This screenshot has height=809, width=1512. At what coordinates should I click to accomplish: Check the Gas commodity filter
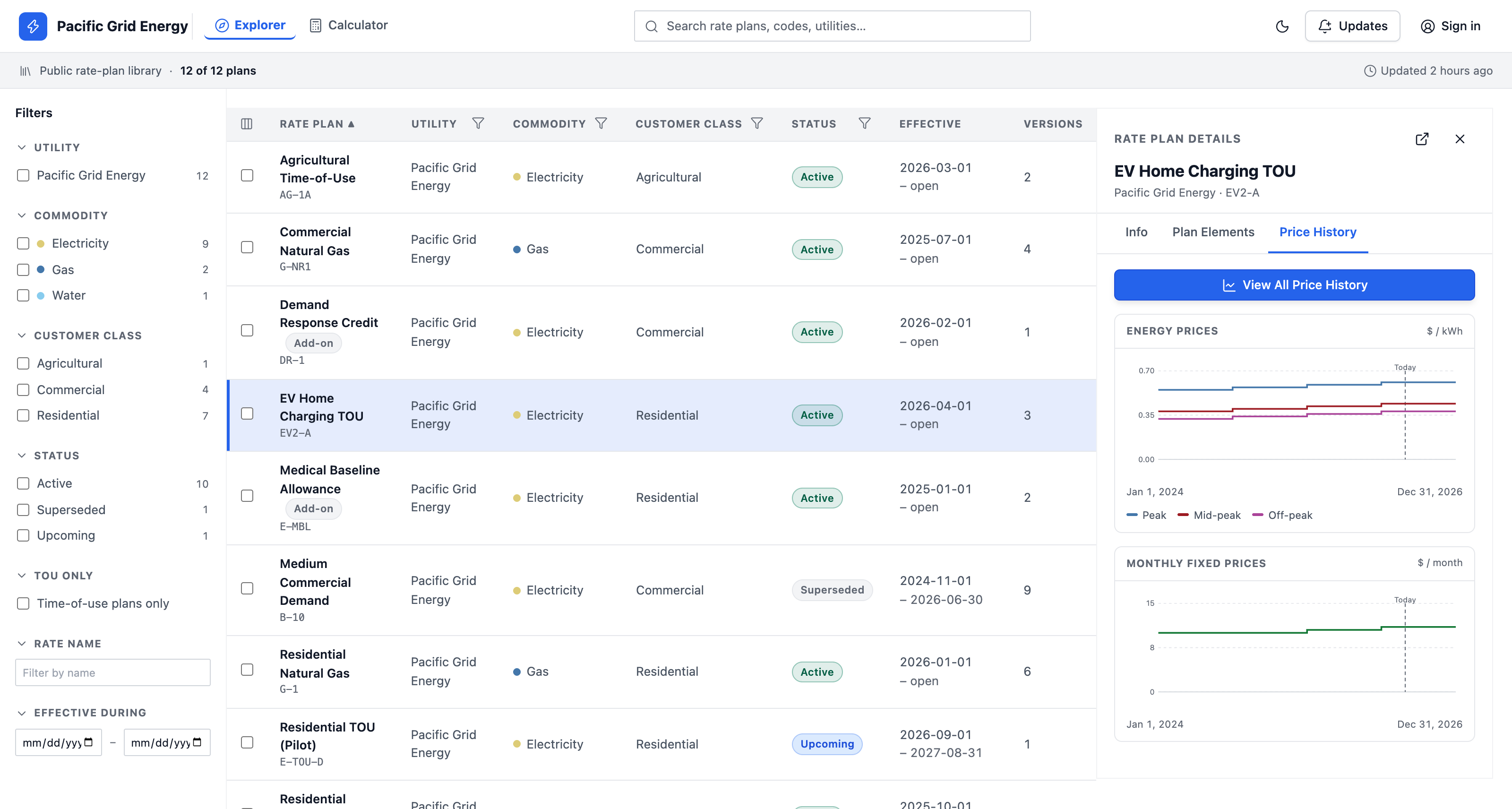(x=23, y=269)
